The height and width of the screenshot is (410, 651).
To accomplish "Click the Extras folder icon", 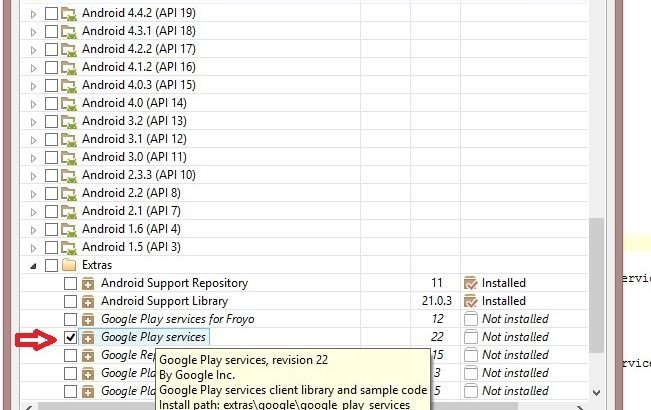I will [x=70, y=265].
